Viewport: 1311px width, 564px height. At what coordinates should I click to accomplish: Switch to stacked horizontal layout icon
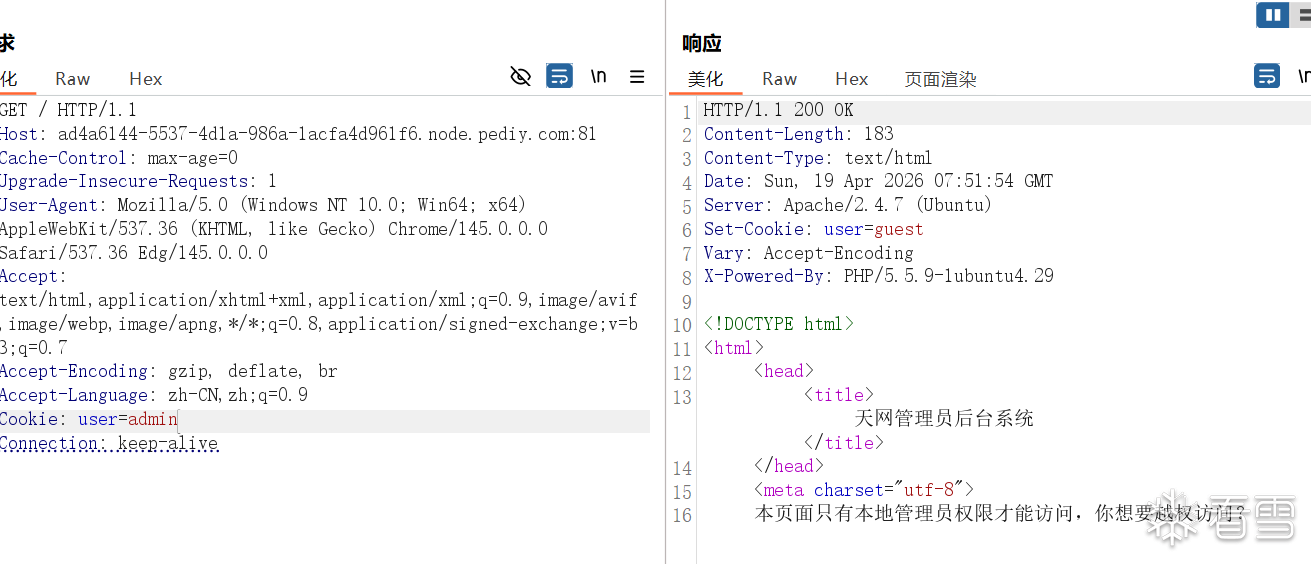[1303, 15]
